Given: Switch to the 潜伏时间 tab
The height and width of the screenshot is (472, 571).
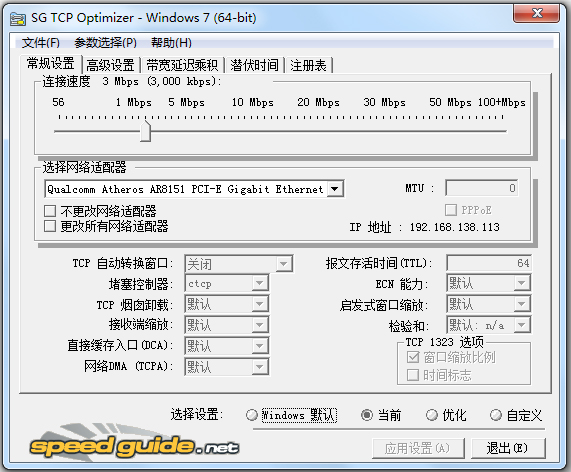Looking at the screenshot, I should [x=254, y=66].
